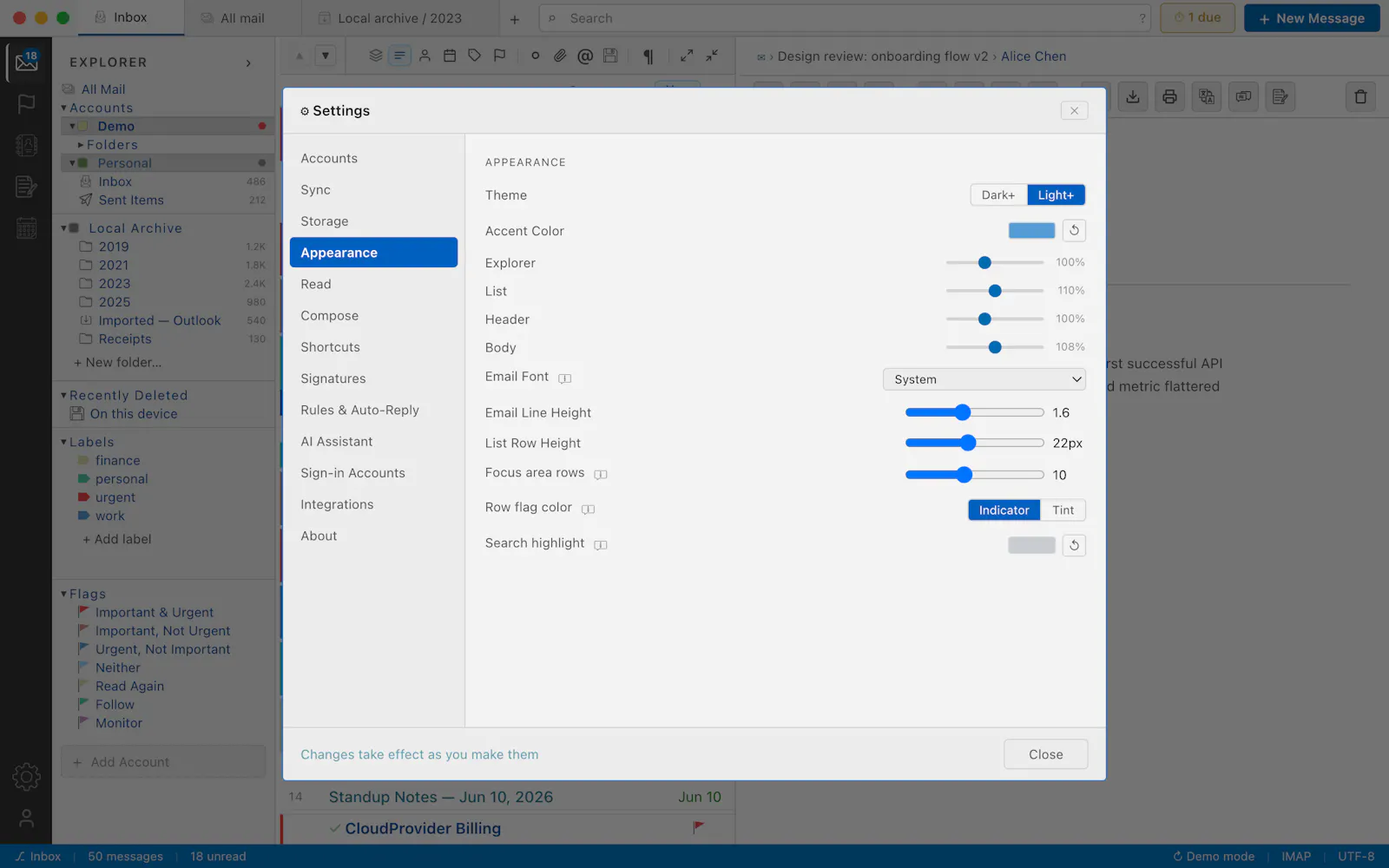Image resolution: width=1389 pixels, height=868 pixels.
Task: Reset the Accent Color to default
Action: pos(1074,230)
